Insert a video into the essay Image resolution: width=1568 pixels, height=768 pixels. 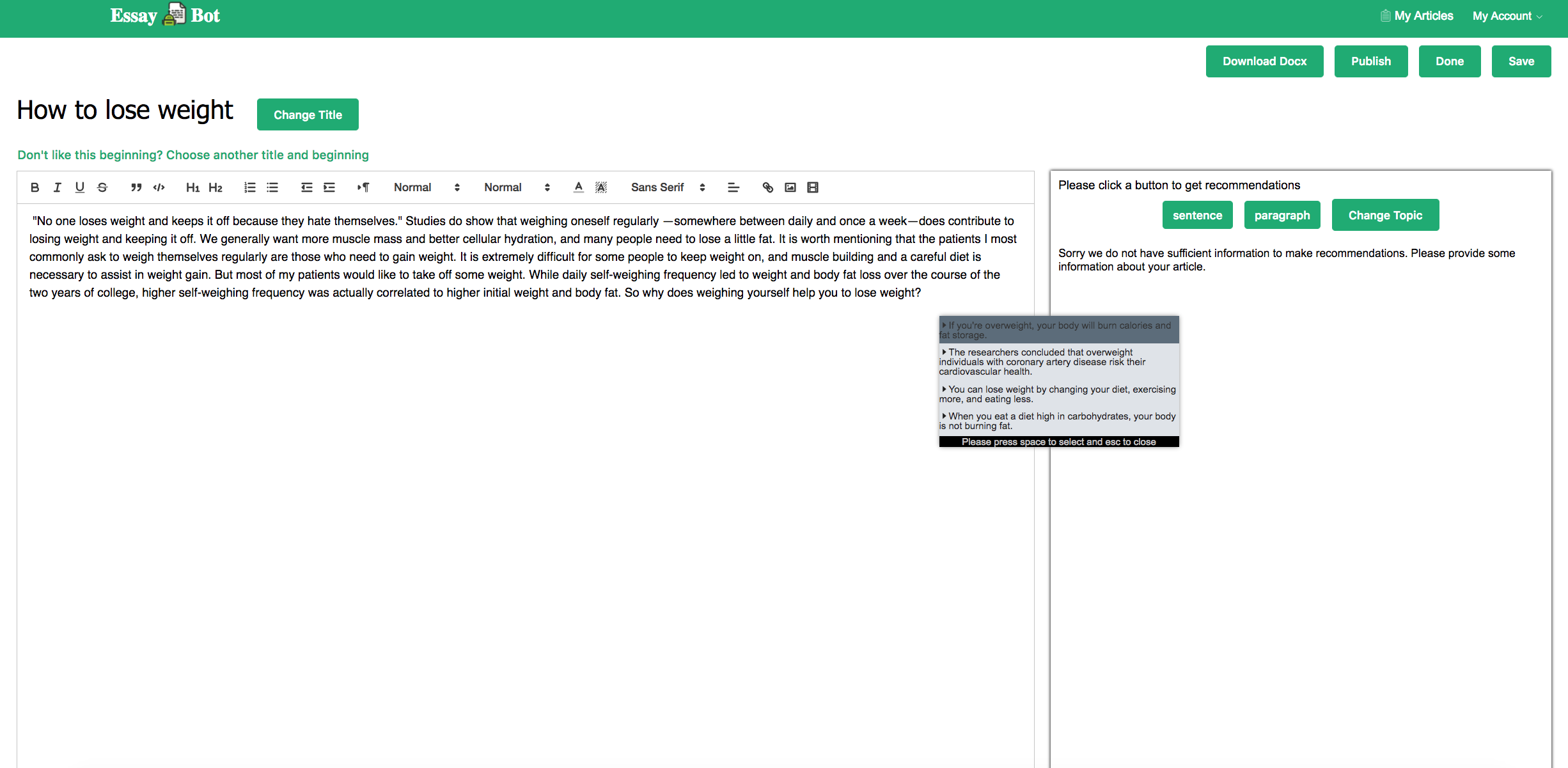813,187
